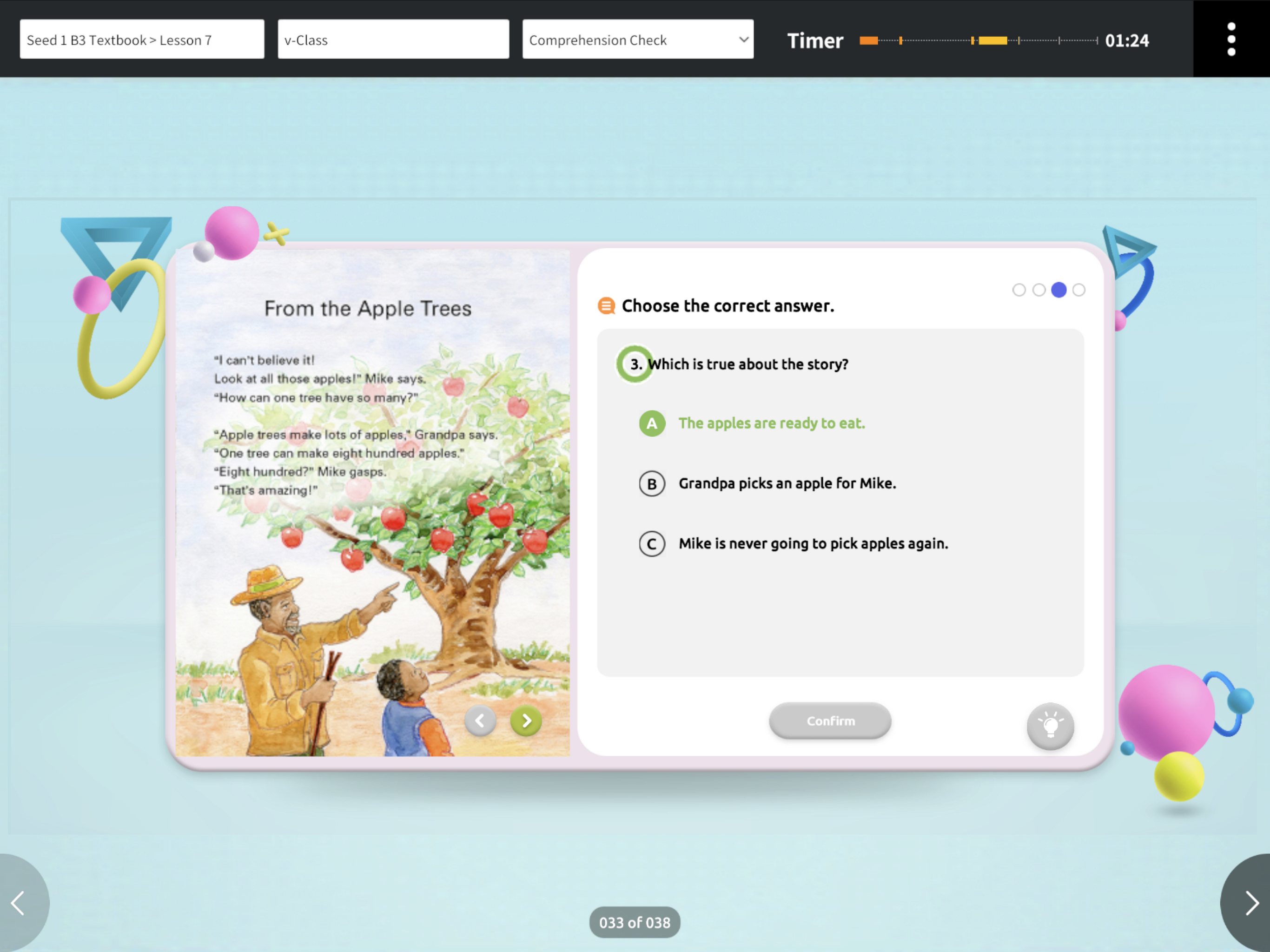Choose 'The apples are ready to eat.'
The width and height of the screenshot is (1270, 952).
click(771, 423)
